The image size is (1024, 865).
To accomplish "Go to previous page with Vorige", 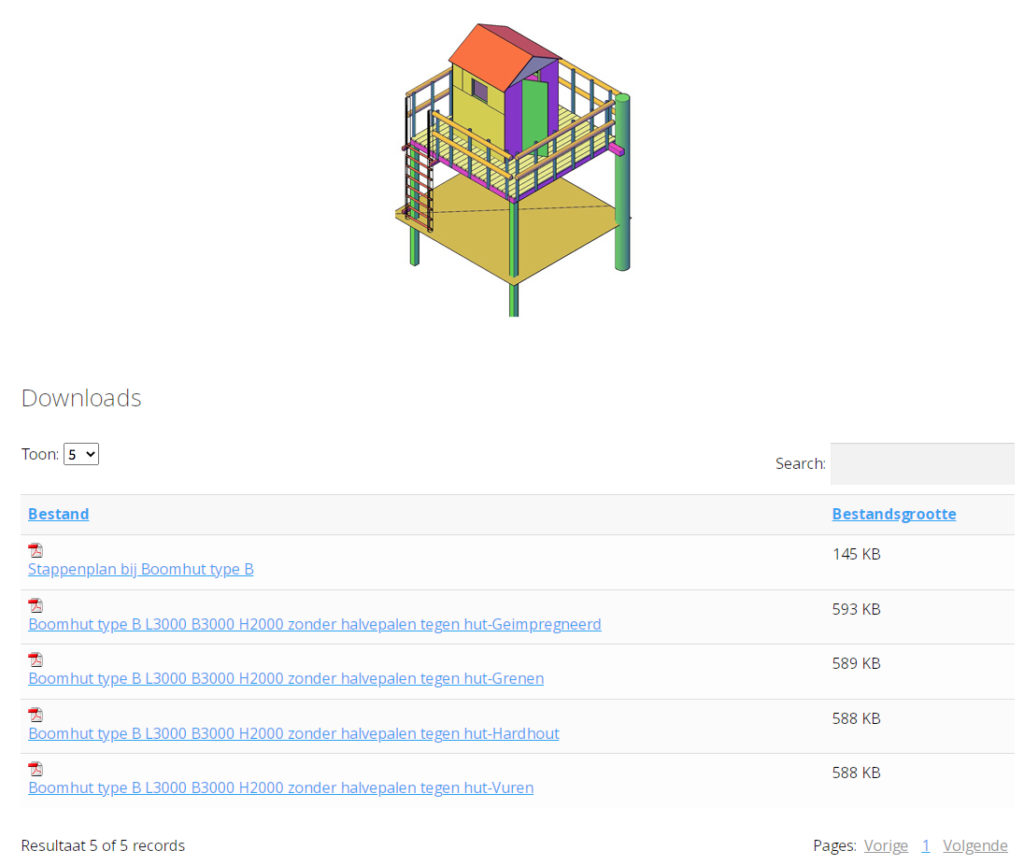I will click(x=886, y=846).
